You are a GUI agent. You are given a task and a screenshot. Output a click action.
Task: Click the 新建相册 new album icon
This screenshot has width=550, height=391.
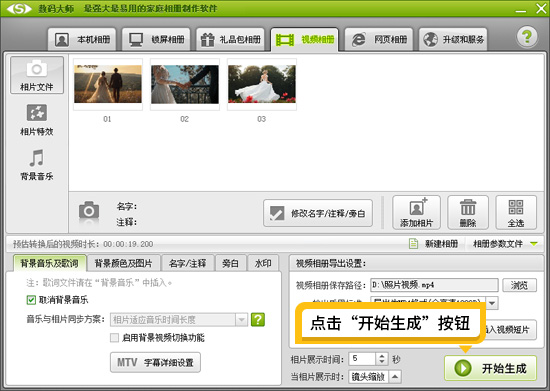(x=414, y=243)
